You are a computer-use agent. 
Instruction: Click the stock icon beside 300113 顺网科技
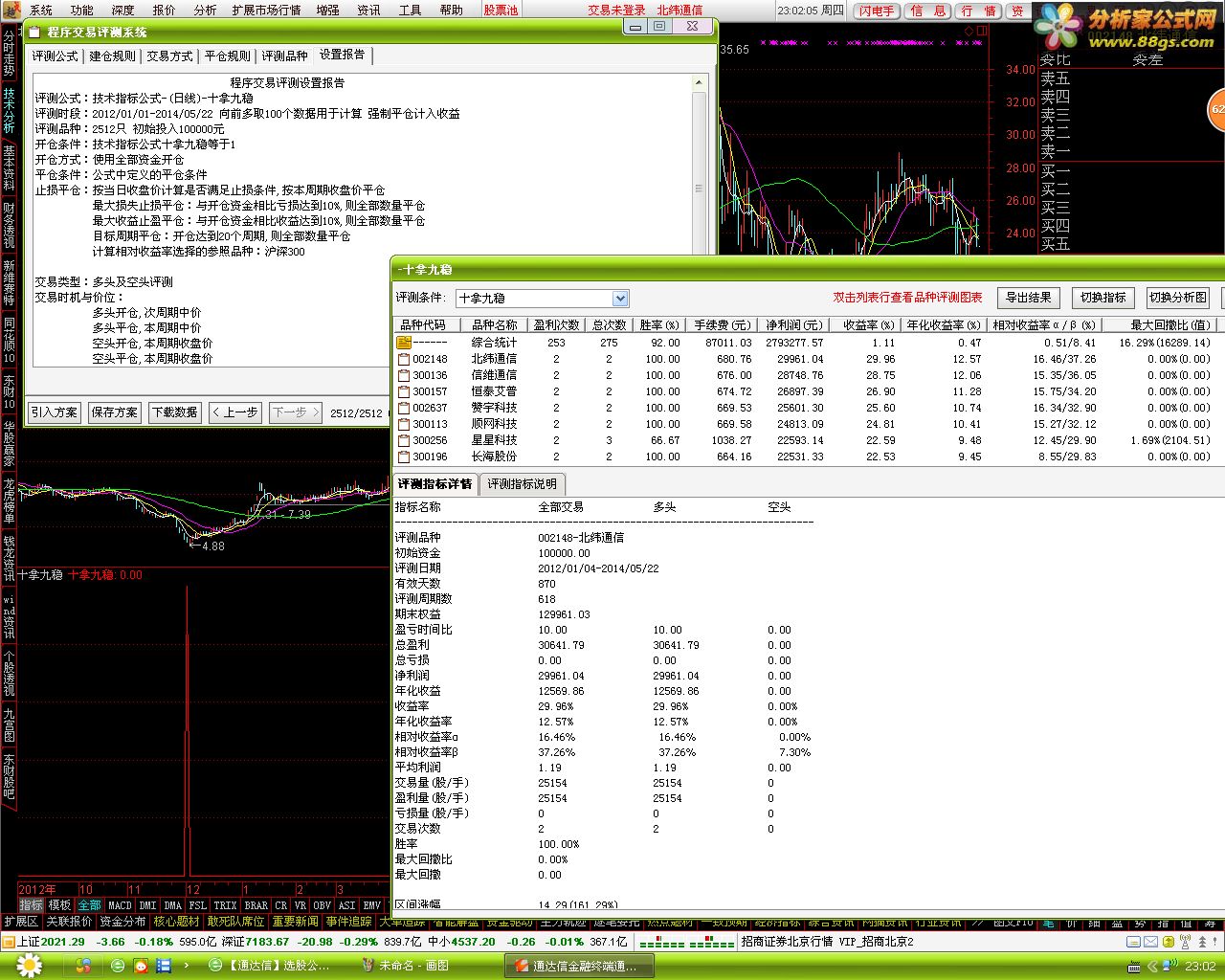404,424
